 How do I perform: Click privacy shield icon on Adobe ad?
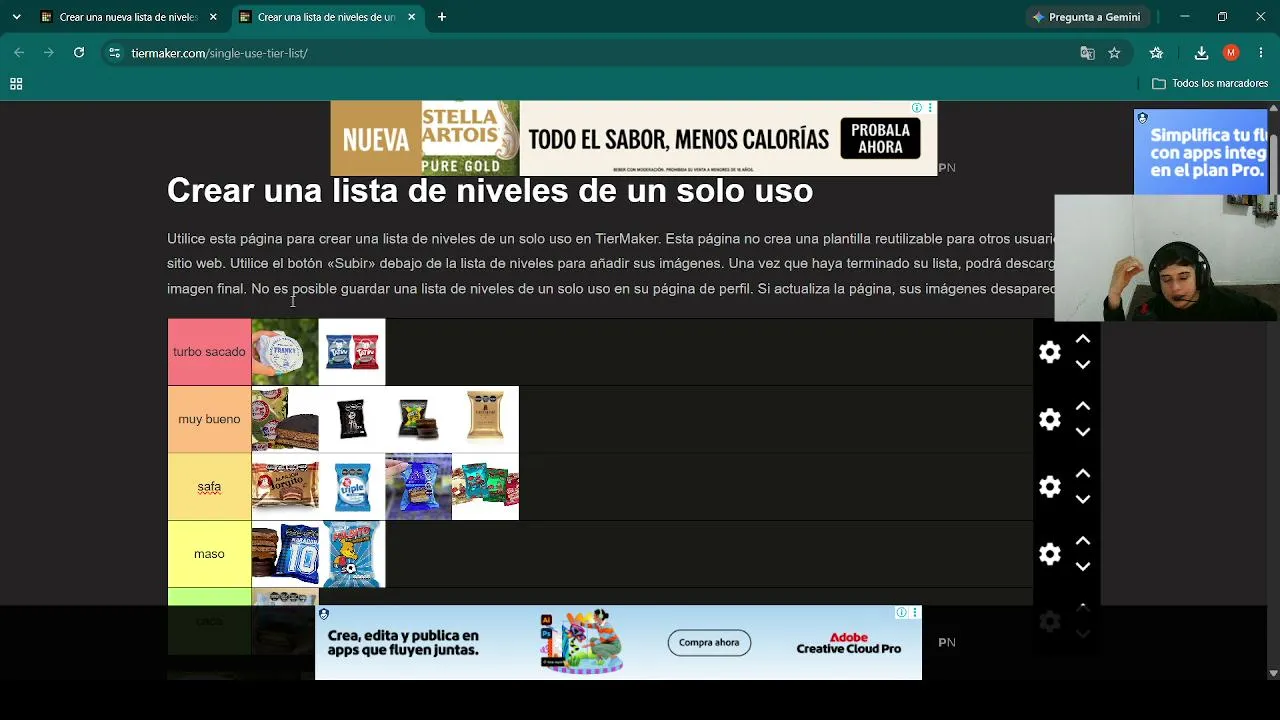tap(323, 614)
